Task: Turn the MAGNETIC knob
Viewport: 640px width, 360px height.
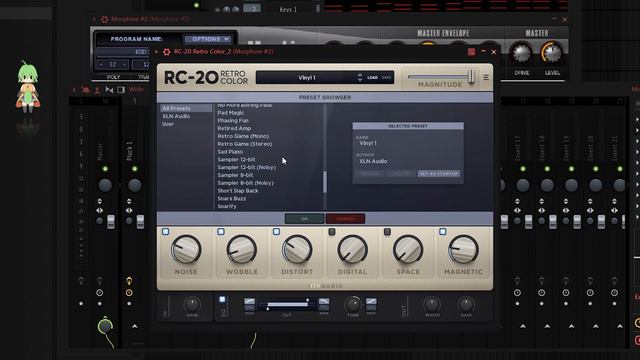Action: coord(463,249)
